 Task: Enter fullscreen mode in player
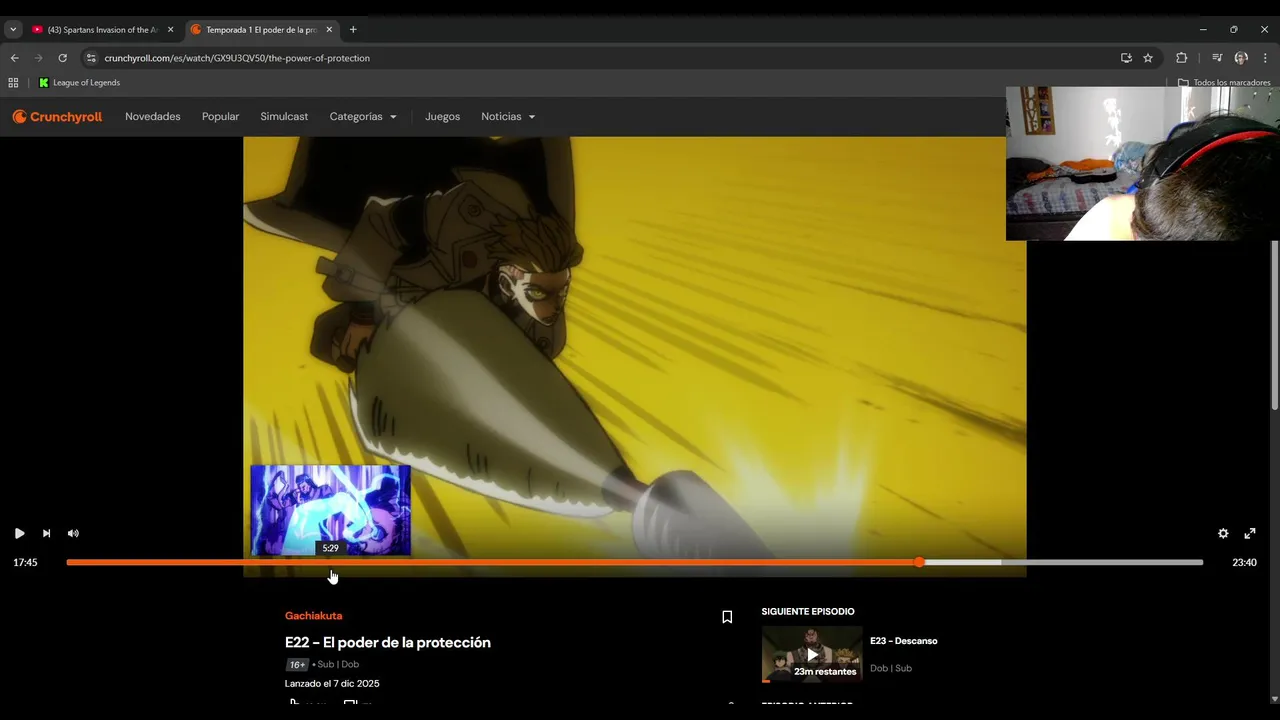point(1250,533)
